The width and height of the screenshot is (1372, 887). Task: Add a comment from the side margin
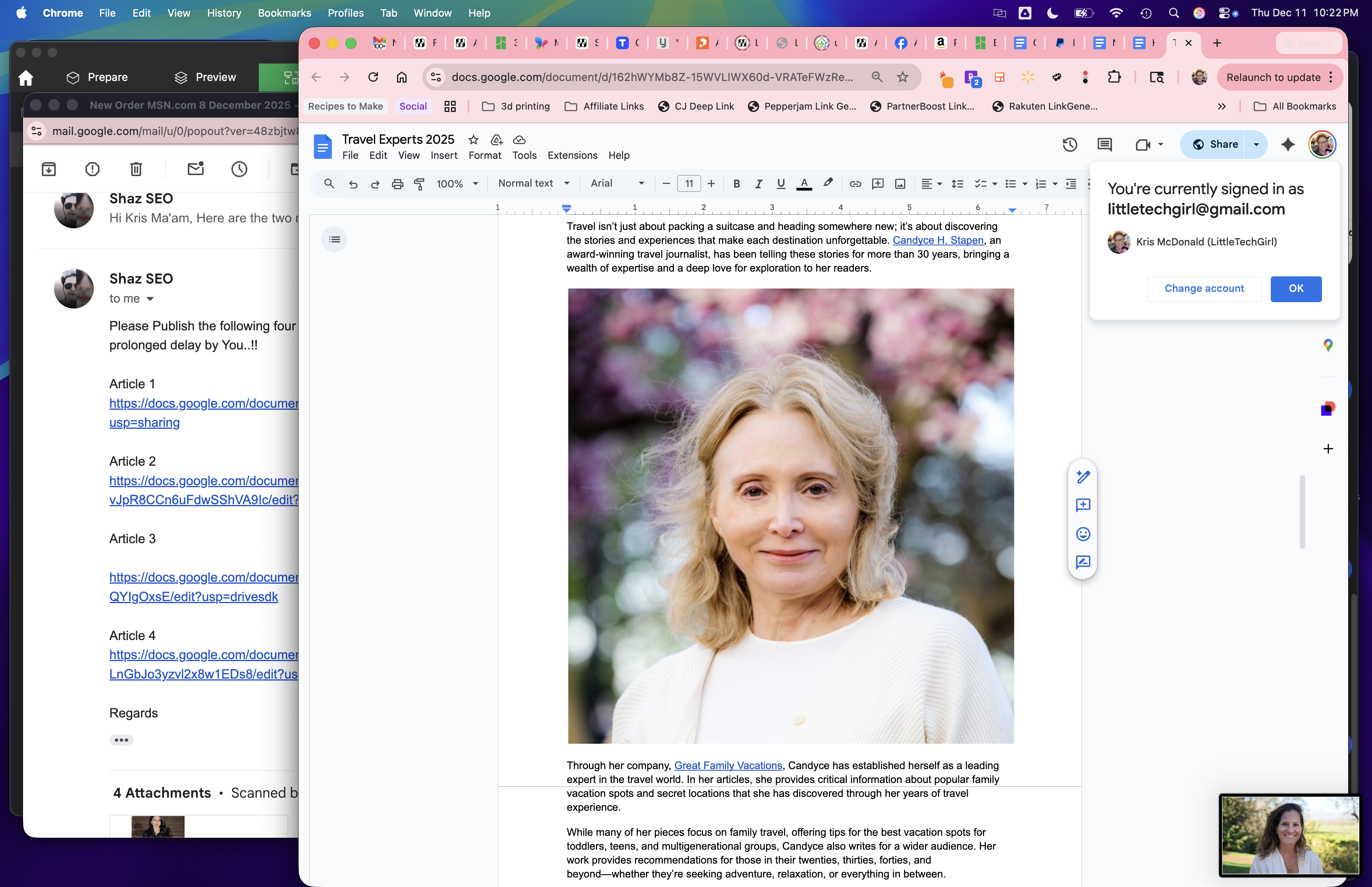click(x=1083, y=505)
